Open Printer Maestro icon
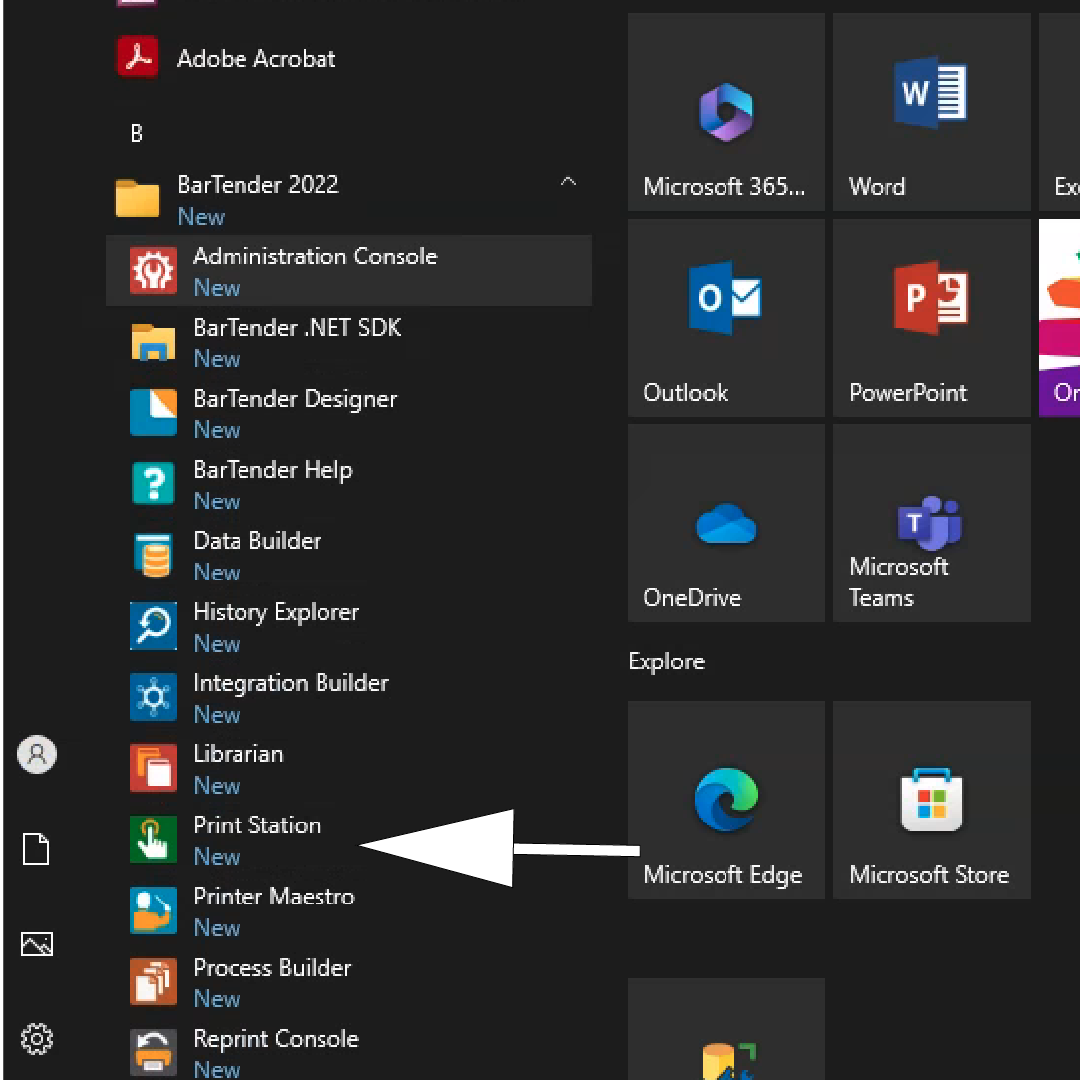Image resolution: width=1080 pixels, height=1080 pixels. [x=153, y=911]
